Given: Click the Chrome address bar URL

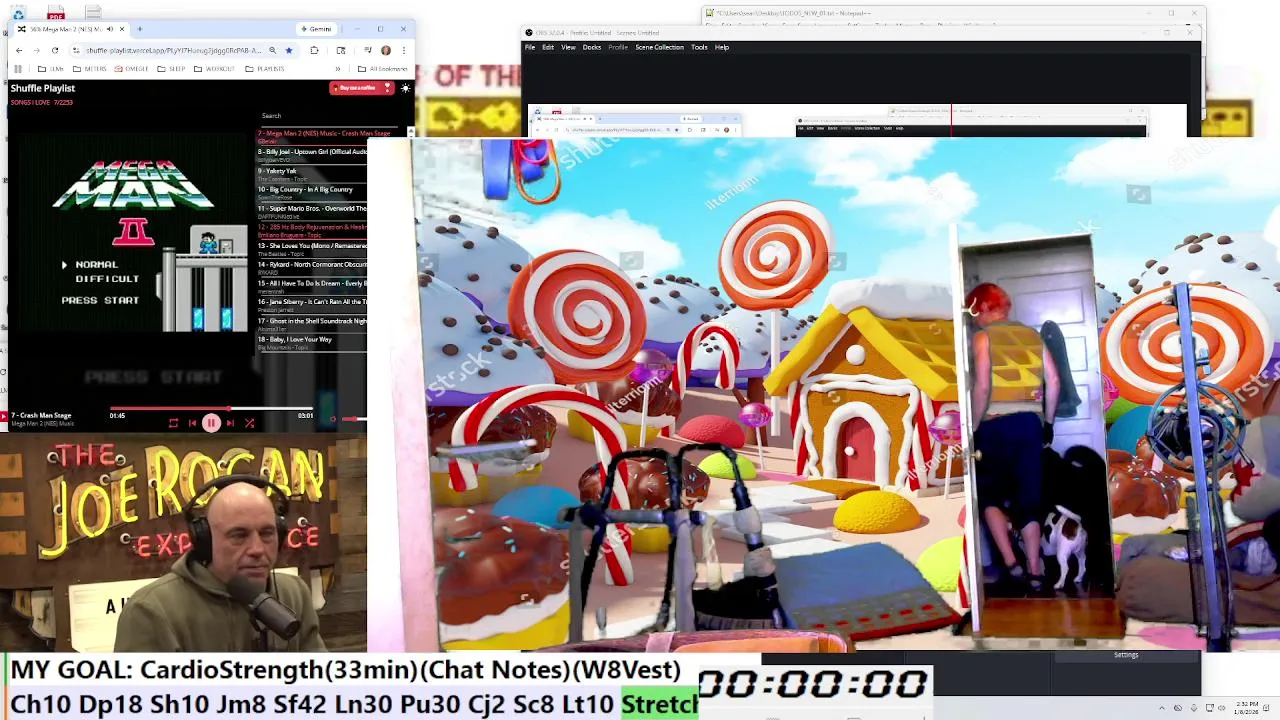Looking at the screenshot, I should (x=173, y=50).
